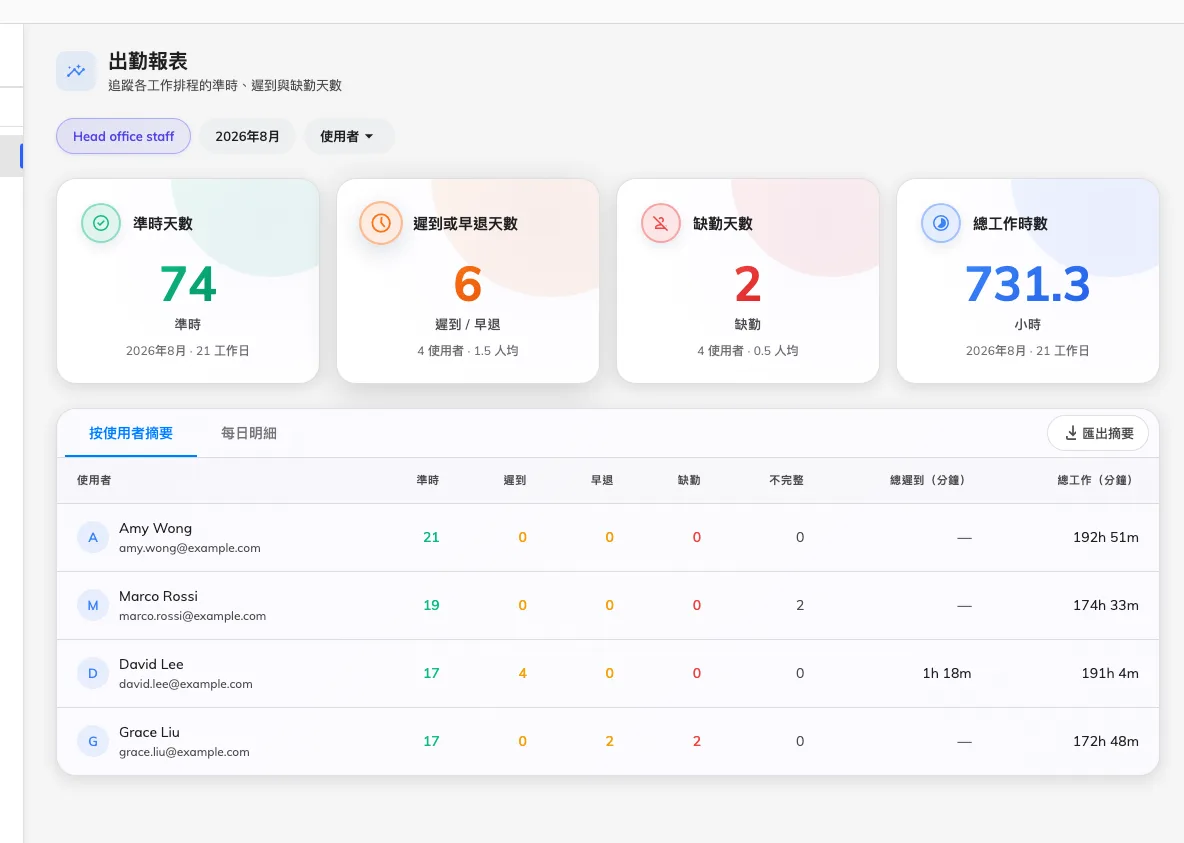Screen dimensions: 1184x843
Task: Click david.lee@example.com email
Action: [186, 684]
